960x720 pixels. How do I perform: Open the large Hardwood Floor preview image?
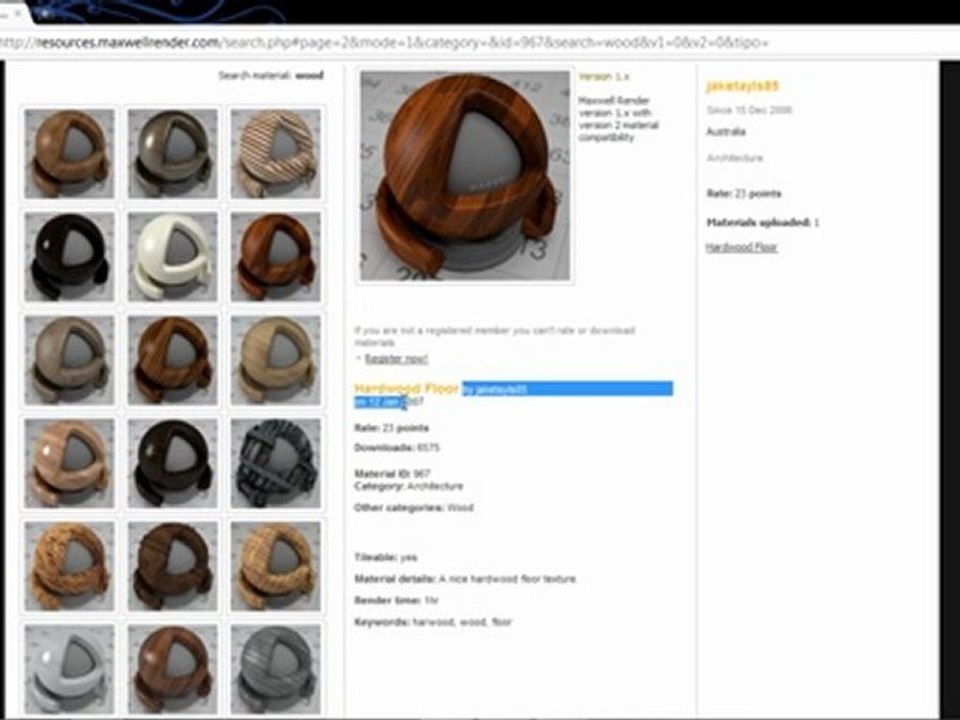point(465,176)
